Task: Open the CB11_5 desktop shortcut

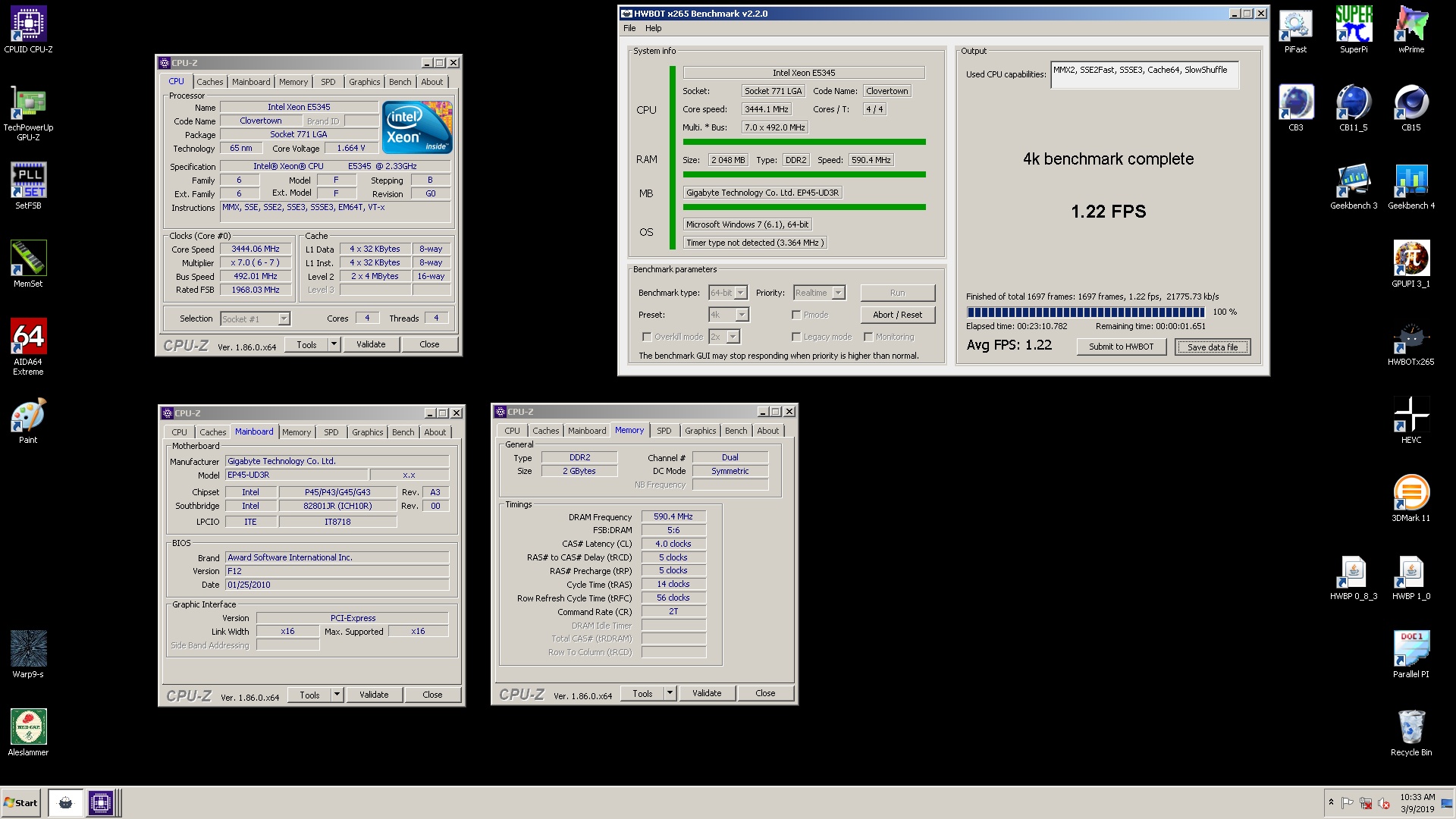Action: click(x=1354, y=108)
